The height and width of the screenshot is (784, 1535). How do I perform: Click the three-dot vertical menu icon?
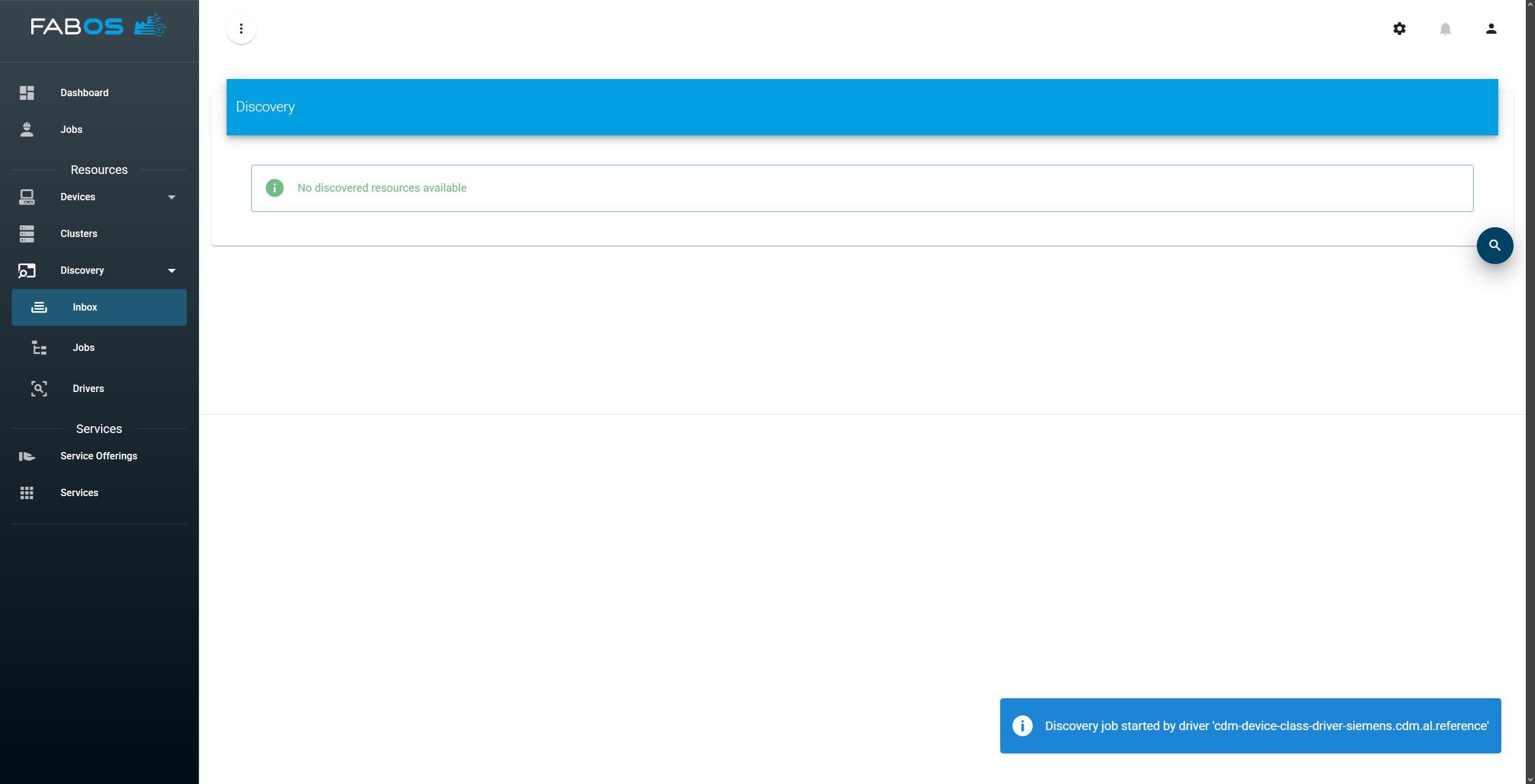pyautogui.click(x=241, y=29)
